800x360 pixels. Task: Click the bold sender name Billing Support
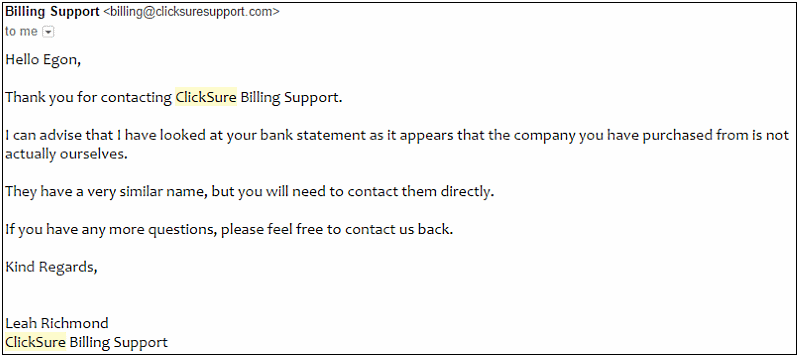(x=52, y=12)
